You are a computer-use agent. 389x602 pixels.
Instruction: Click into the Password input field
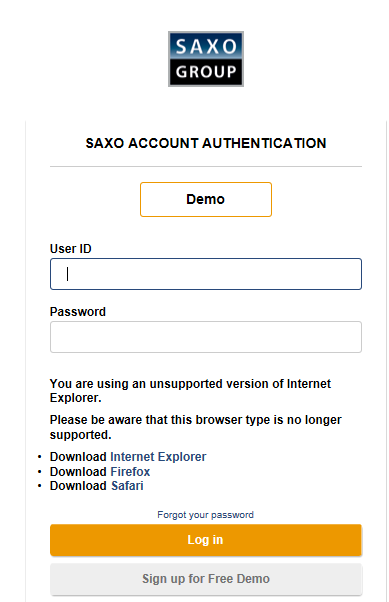click(206, 337)
